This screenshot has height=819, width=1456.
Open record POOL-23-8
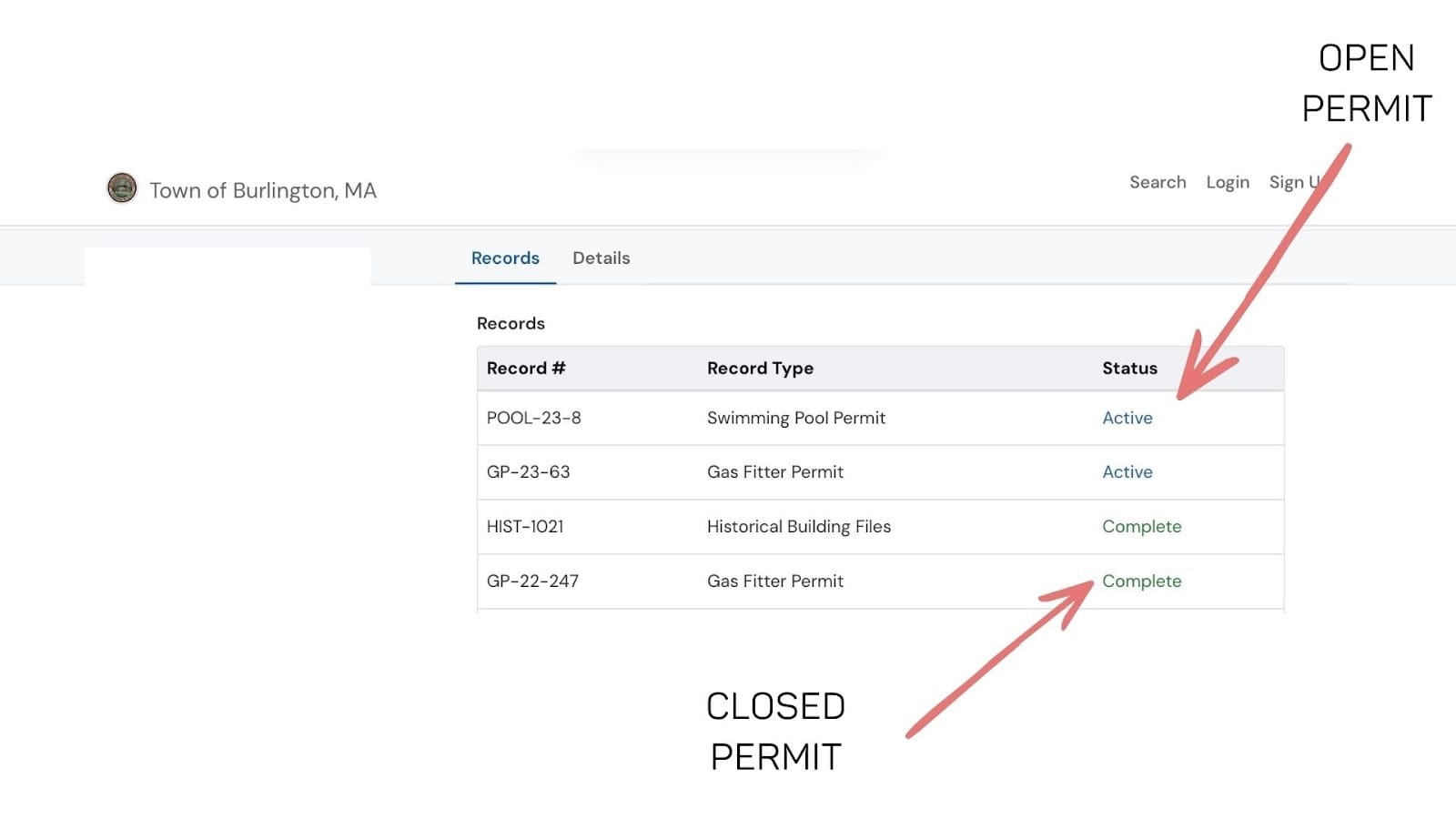click(x=533, y=418)
